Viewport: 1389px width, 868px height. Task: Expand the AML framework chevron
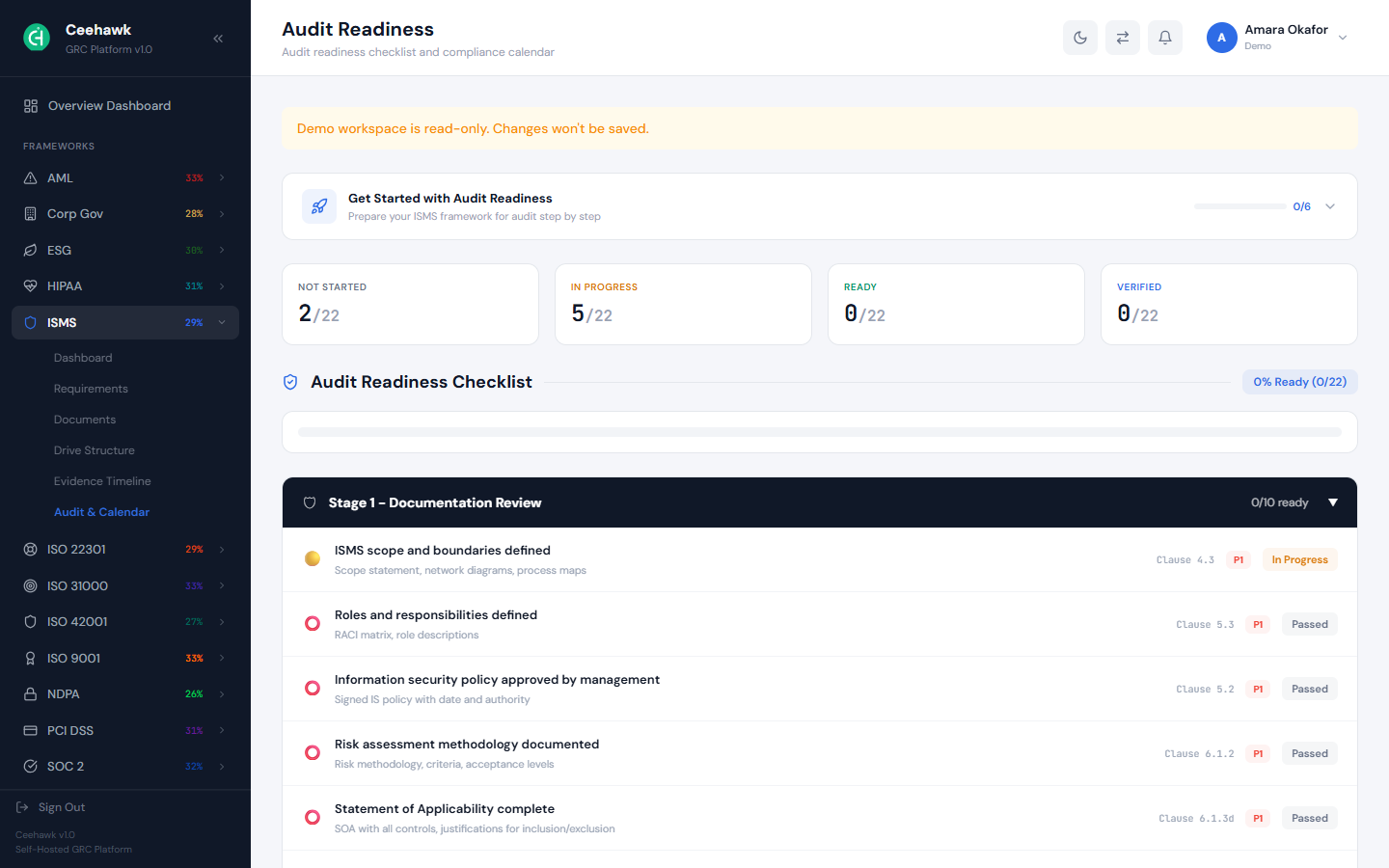[222, 178]
